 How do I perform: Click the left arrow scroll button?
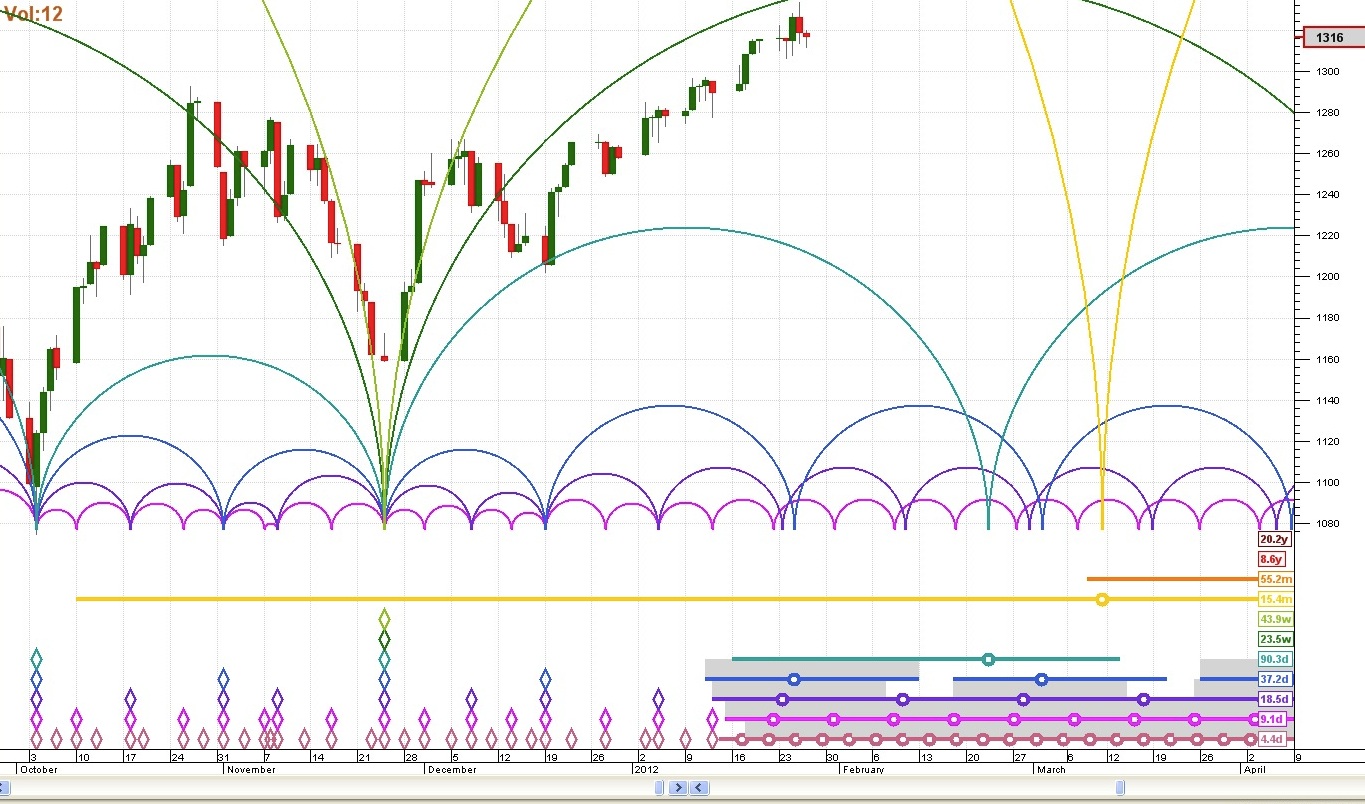(x=698, y=788)
